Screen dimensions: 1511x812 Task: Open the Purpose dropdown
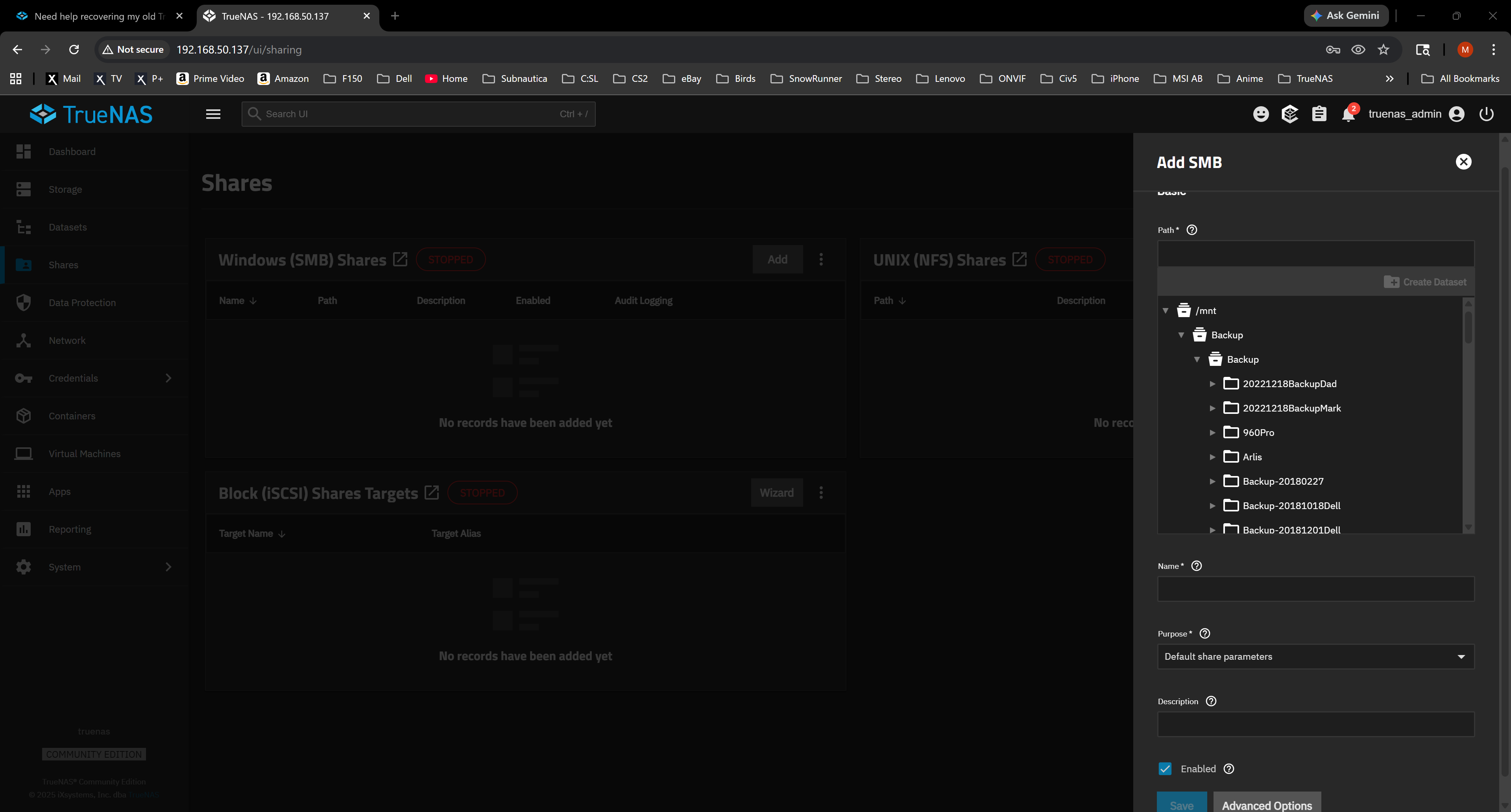click(x=1315, y=657)
